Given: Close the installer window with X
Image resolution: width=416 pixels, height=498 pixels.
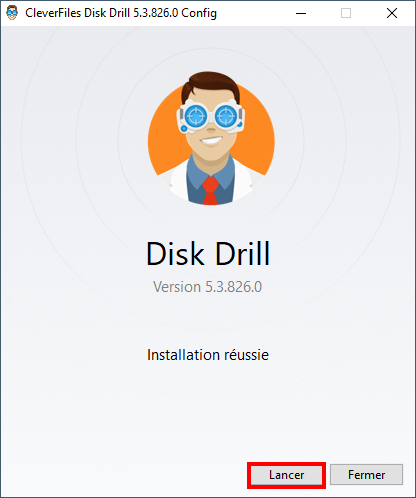Looking at the screenshot, I should point(392,13).
